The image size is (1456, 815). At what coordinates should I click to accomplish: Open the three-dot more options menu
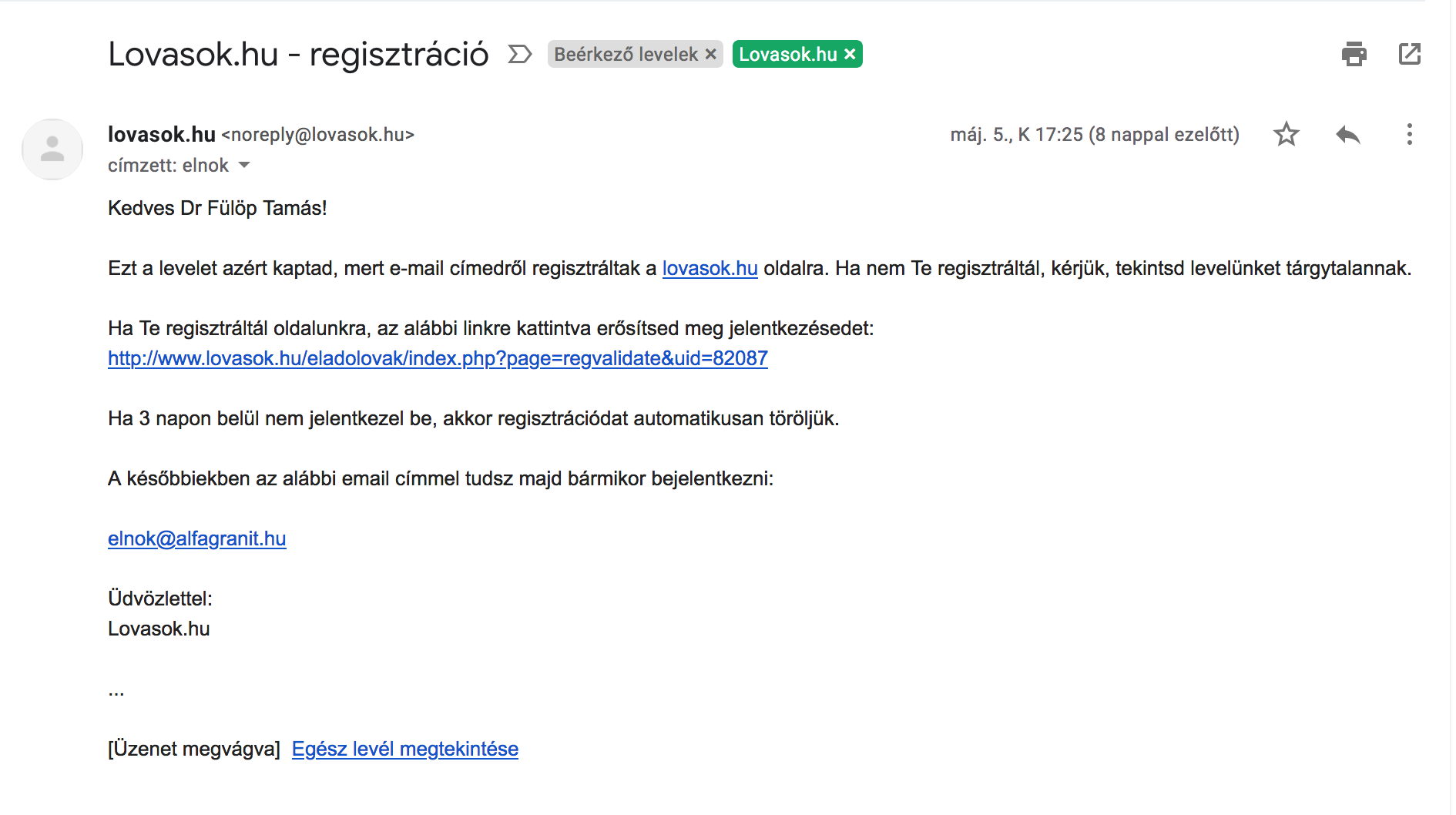click(1409, 135)
